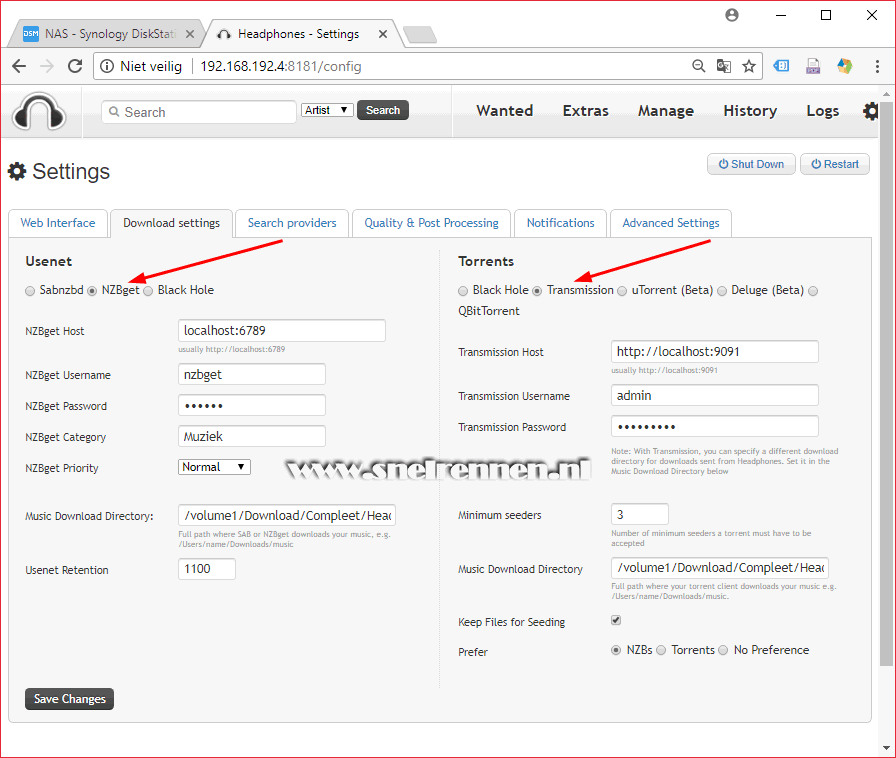
Task: Bookmark this page with star icon
Action: click(x=749, y=66)
